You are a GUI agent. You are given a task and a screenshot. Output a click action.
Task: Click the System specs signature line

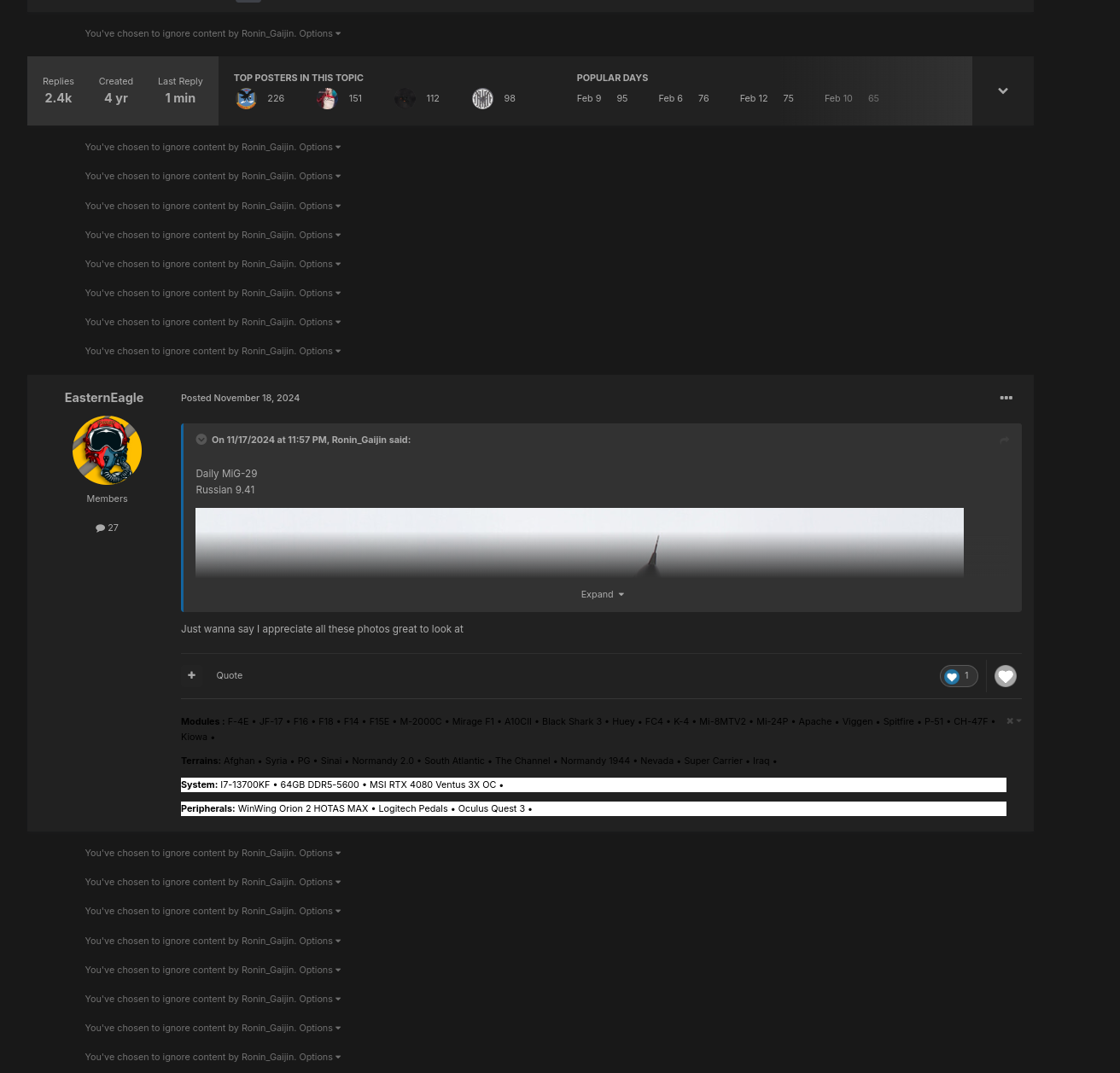coord(593,784)
